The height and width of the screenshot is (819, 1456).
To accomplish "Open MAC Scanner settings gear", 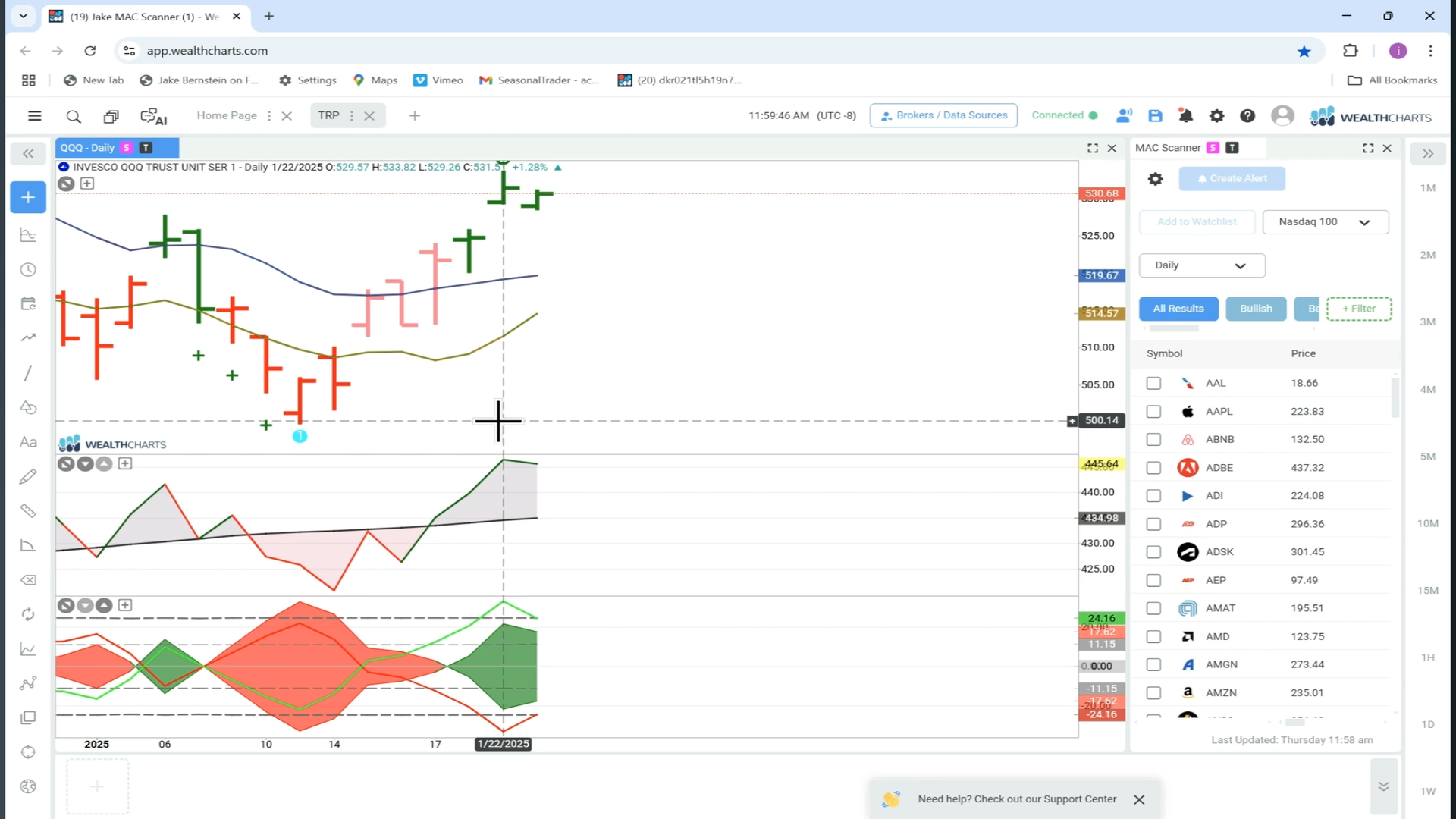I will click(1155, 179).
